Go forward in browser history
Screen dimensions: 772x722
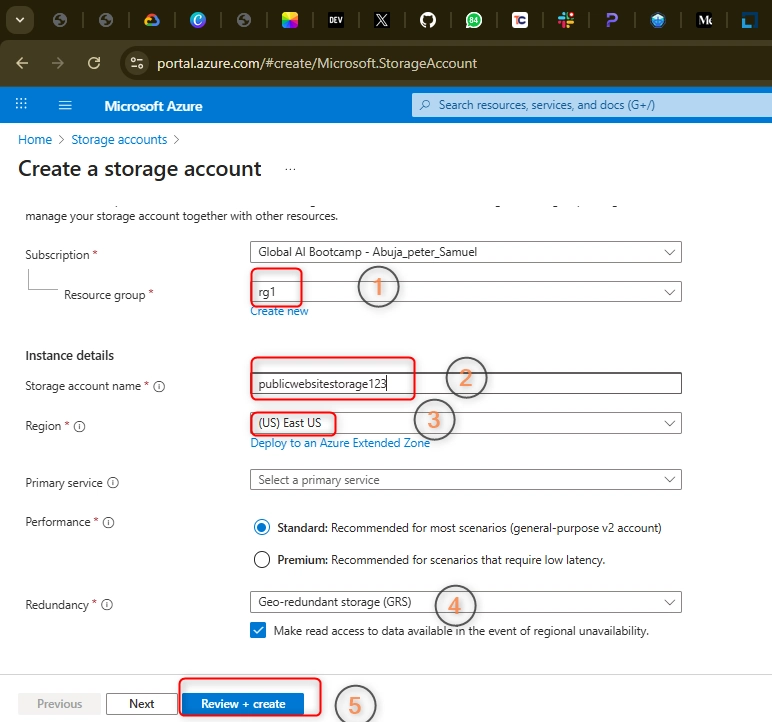point(58,63)
